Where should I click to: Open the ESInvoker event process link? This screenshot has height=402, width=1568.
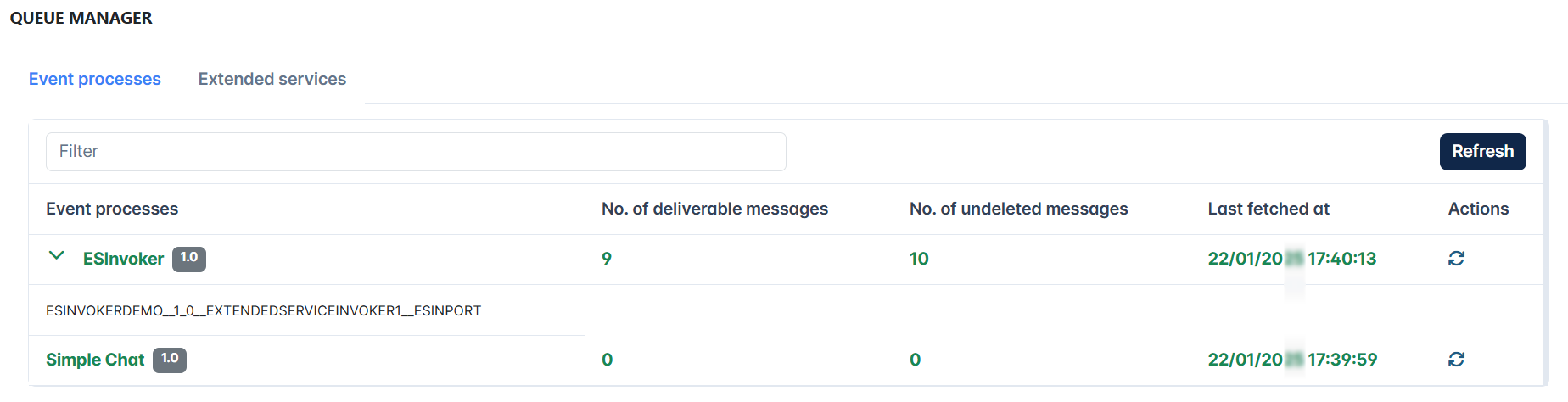(x=123, y=260)
